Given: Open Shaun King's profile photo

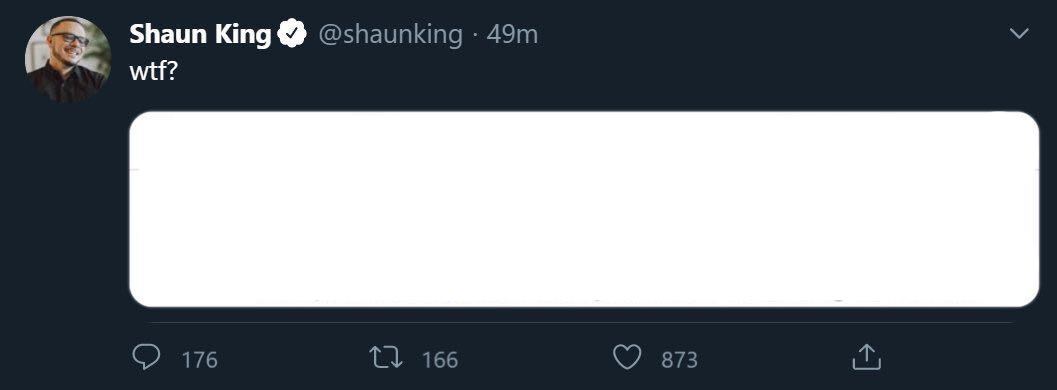Looking at the screenshot, I should click(x=68, y=59).
